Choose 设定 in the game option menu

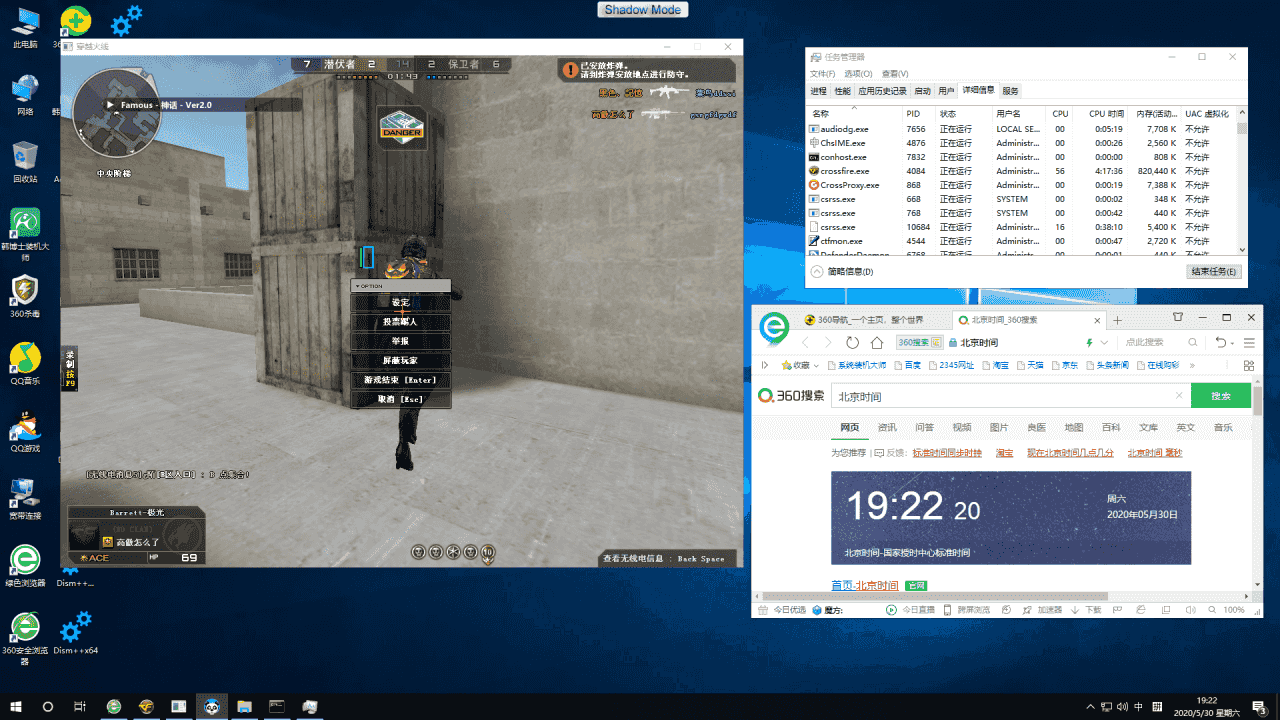(x=400, y=303)
